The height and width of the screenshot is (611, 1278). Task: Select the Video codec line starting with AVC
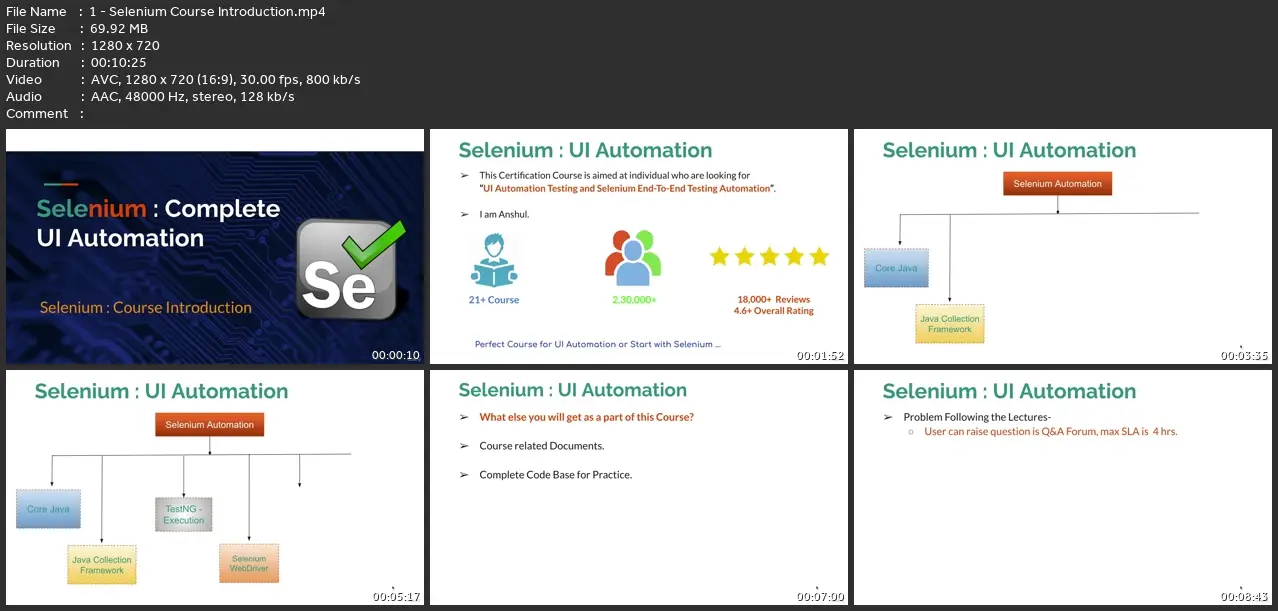226,80
